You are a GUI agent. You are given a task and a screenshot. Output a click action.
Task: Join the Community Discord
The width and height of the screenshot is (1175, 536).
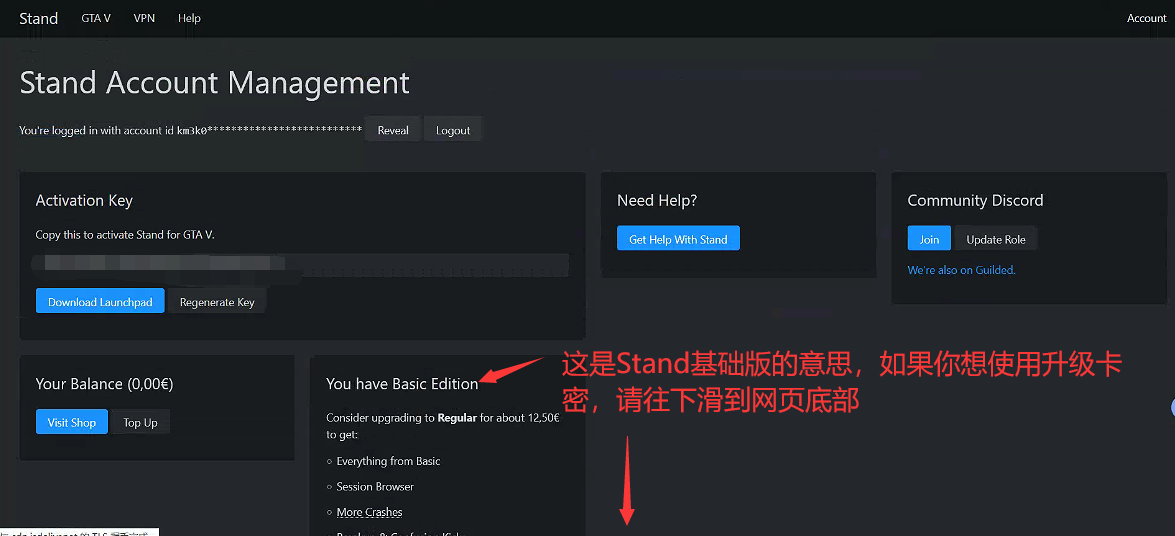[929, 239]
